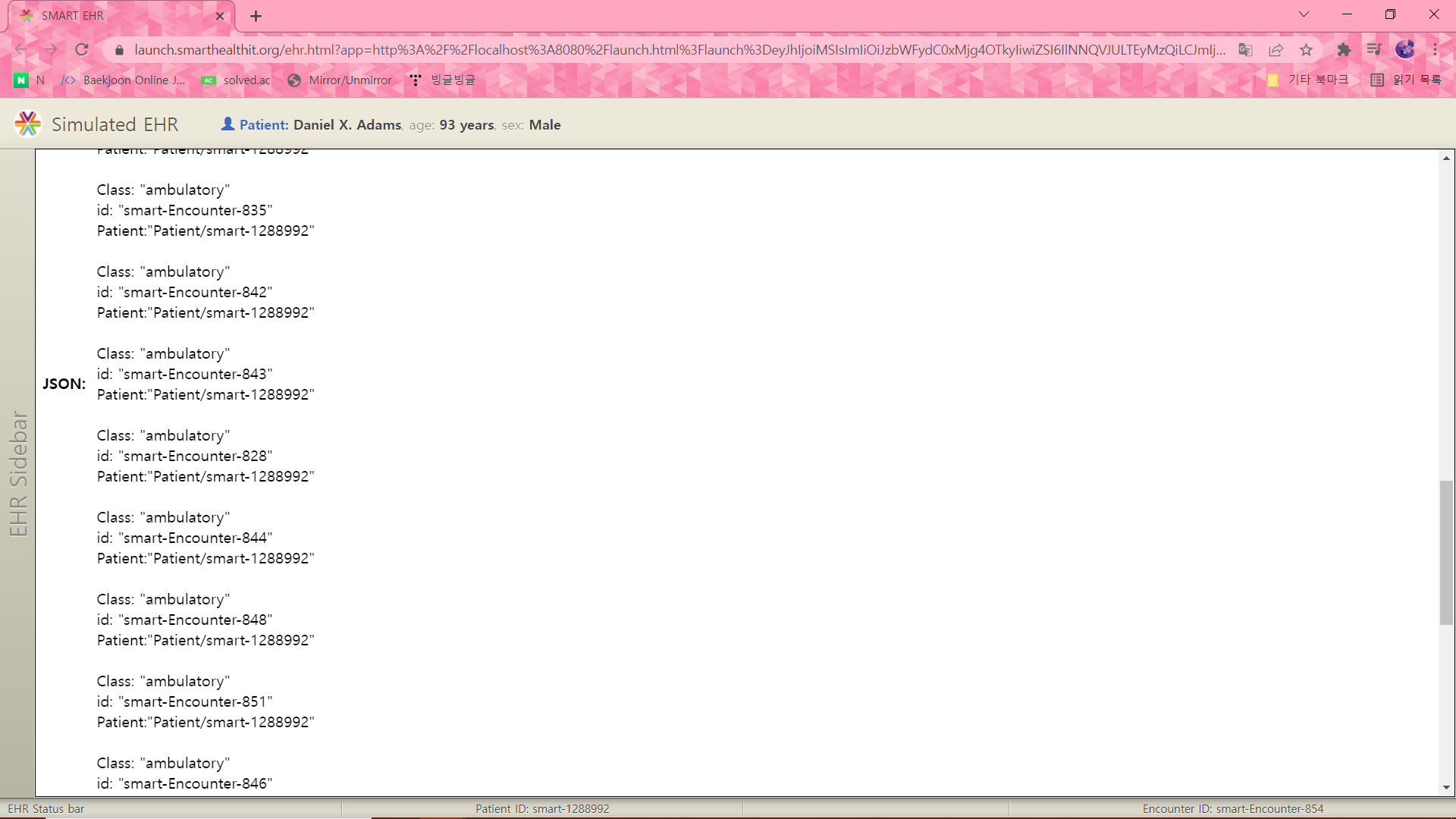Bookmark this page with star icon

coord(1306,50)
